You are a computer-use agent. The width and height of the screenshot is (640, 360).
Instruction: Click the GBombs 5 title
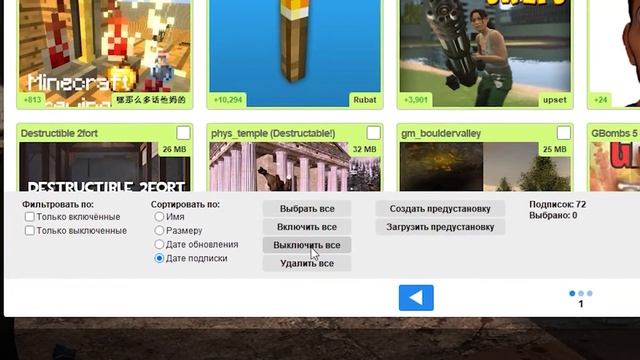tap(614, 133)
